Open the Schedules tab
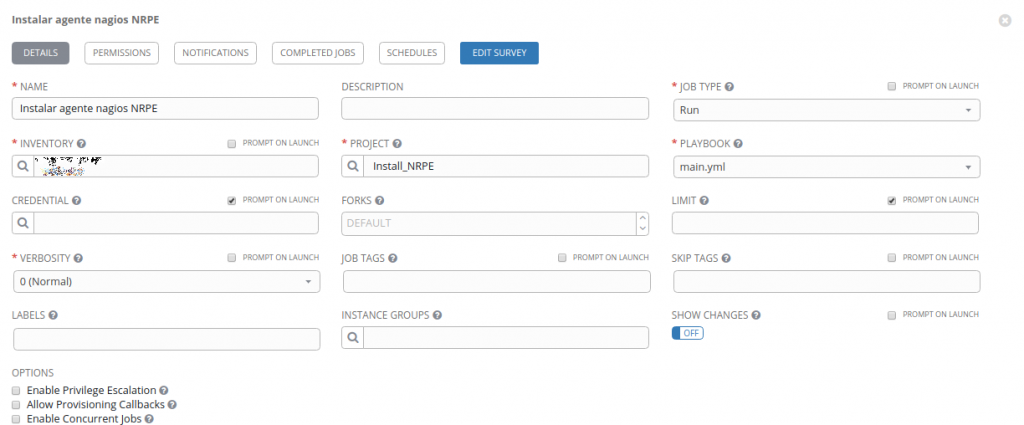 click(x=412, y=53)
